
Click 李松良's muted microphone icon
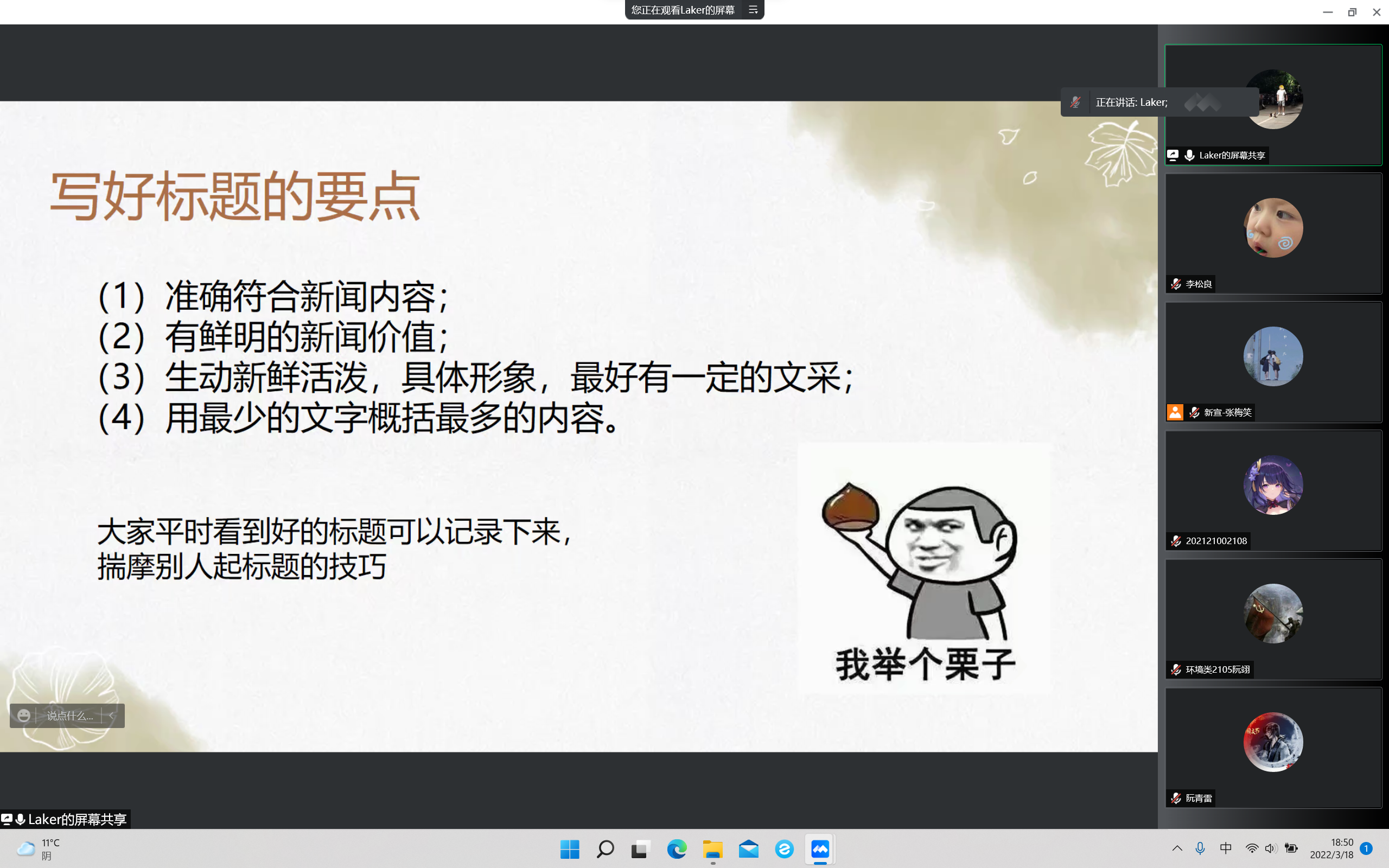[1175, 284]
